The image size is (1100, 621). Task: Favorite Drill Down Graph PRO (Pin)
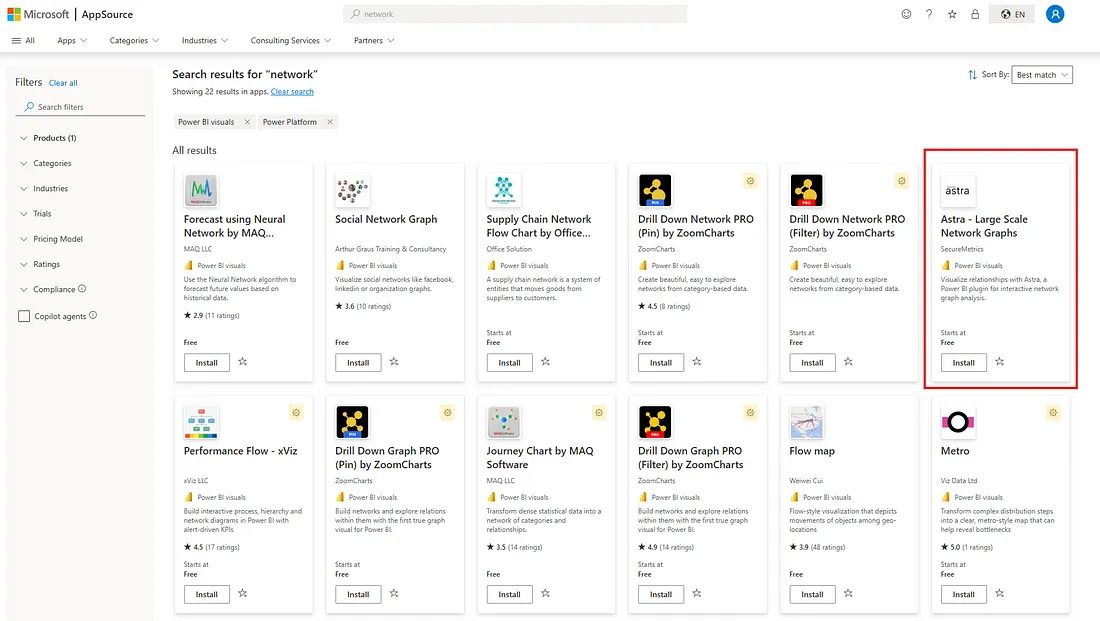coord(394,594)
